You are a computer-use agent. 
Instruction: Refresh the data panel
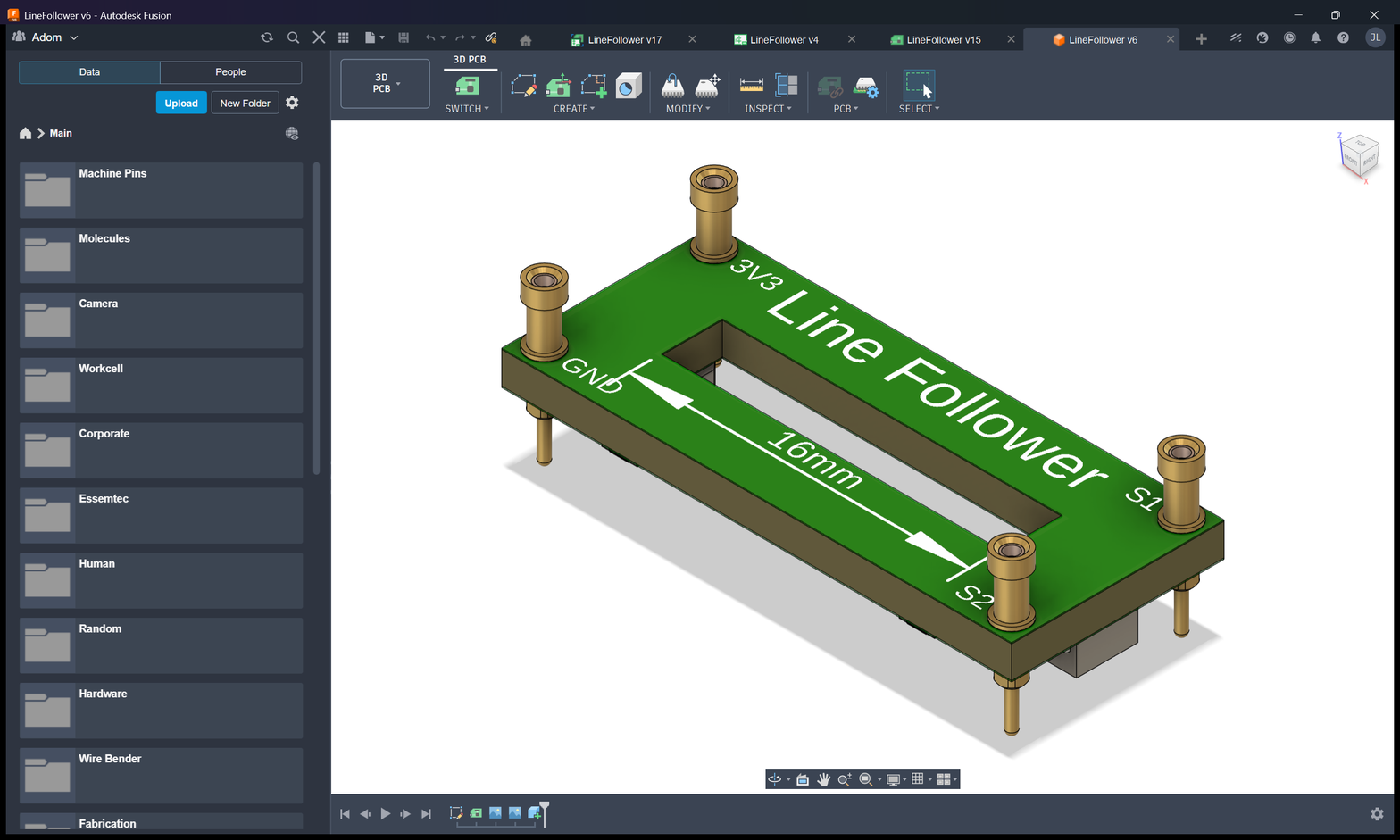click(x=266, y=37)
